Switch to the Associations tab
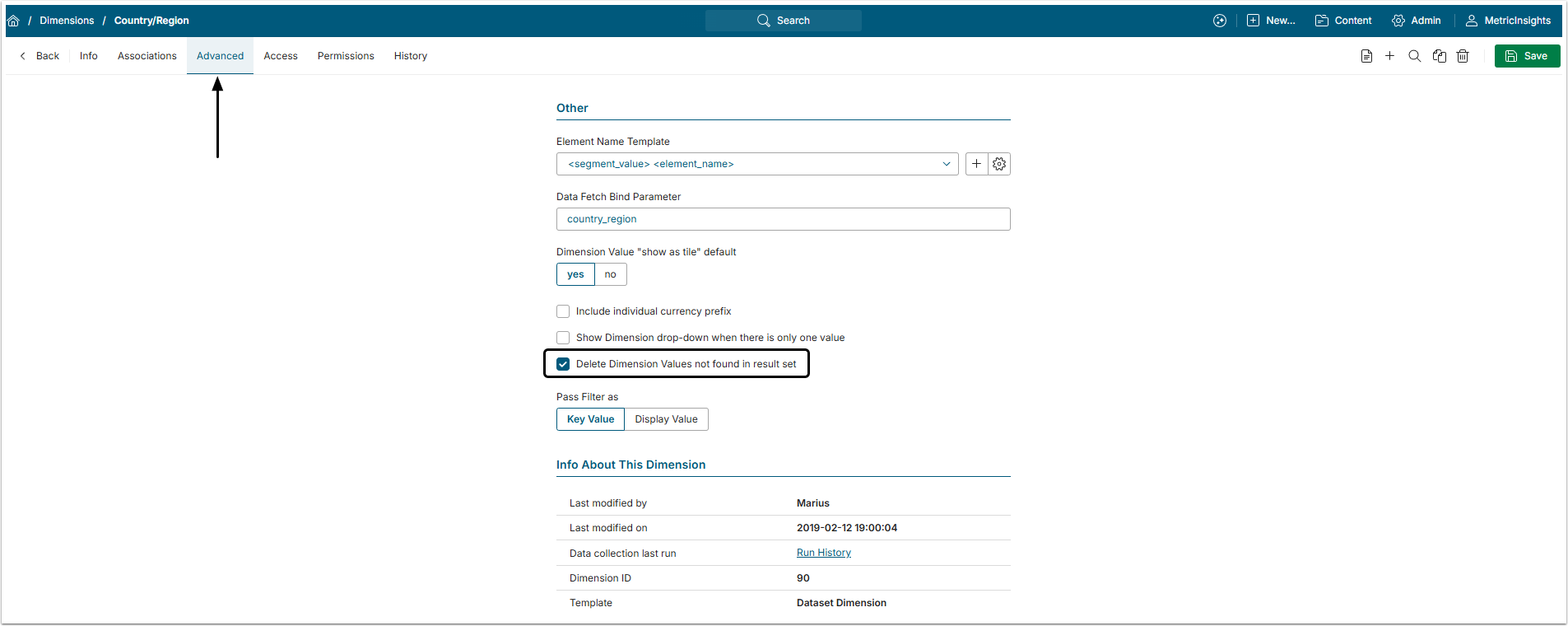Screen dimensions: 1568x626 click(147, 56)
